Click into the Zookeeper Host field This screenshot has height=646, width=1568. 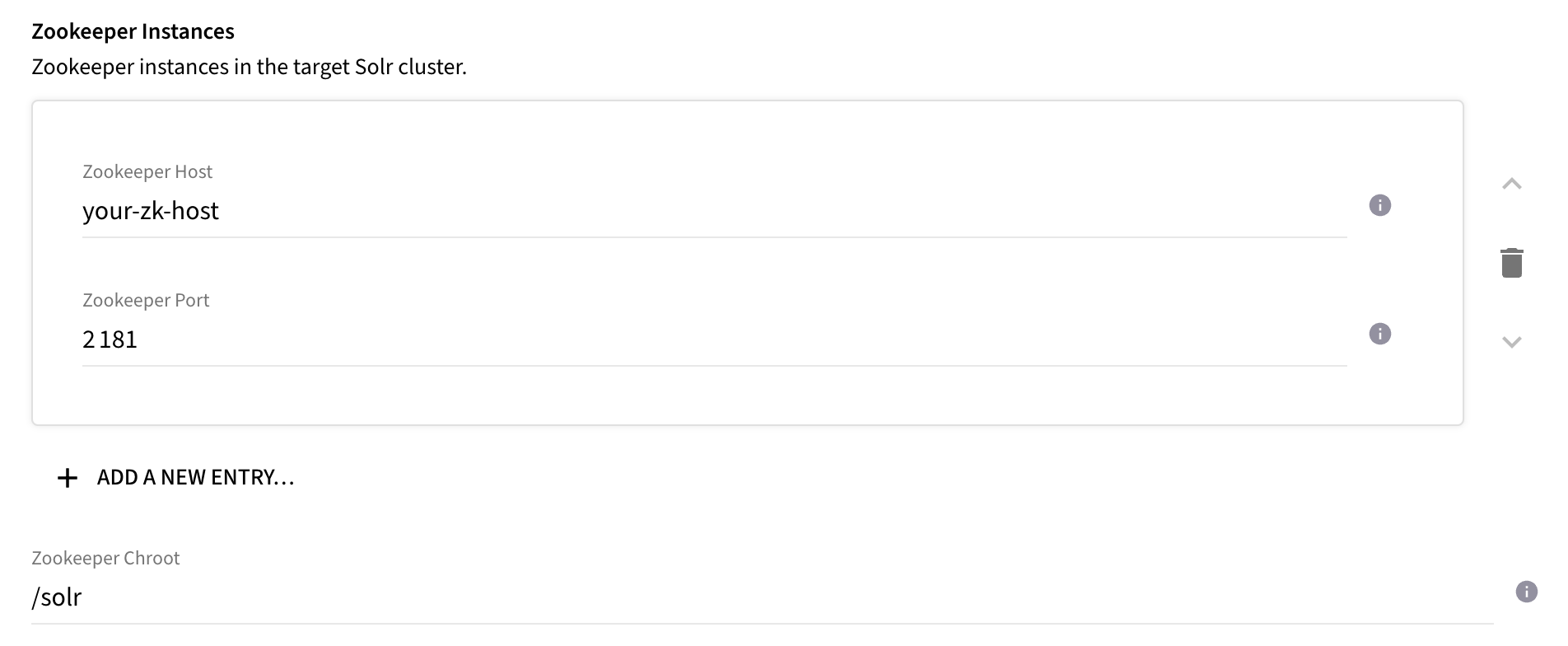(x=329, y=211)
